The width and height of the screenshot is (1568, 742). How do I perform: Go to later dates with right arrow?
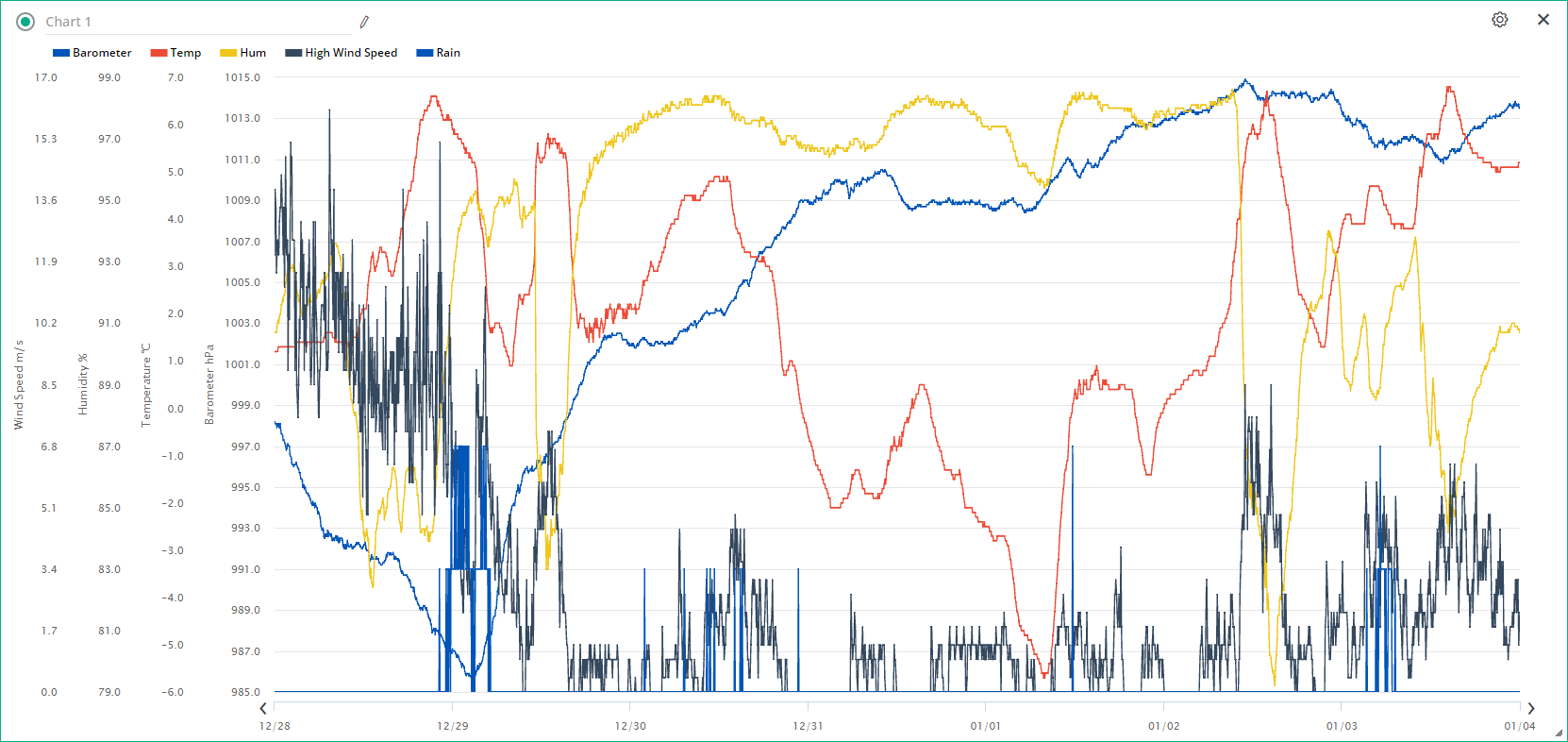(1530, 708)
